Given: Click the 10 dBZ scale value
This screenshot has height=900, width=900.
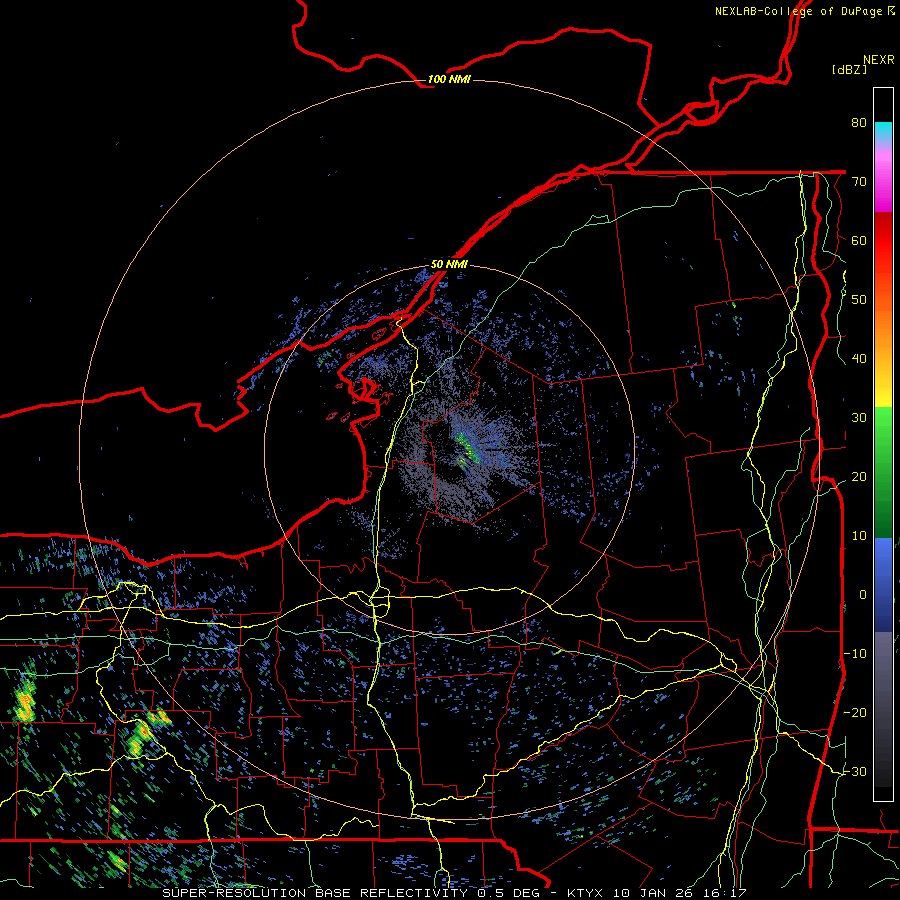Looking at the screenshot, I should point(859,536).
